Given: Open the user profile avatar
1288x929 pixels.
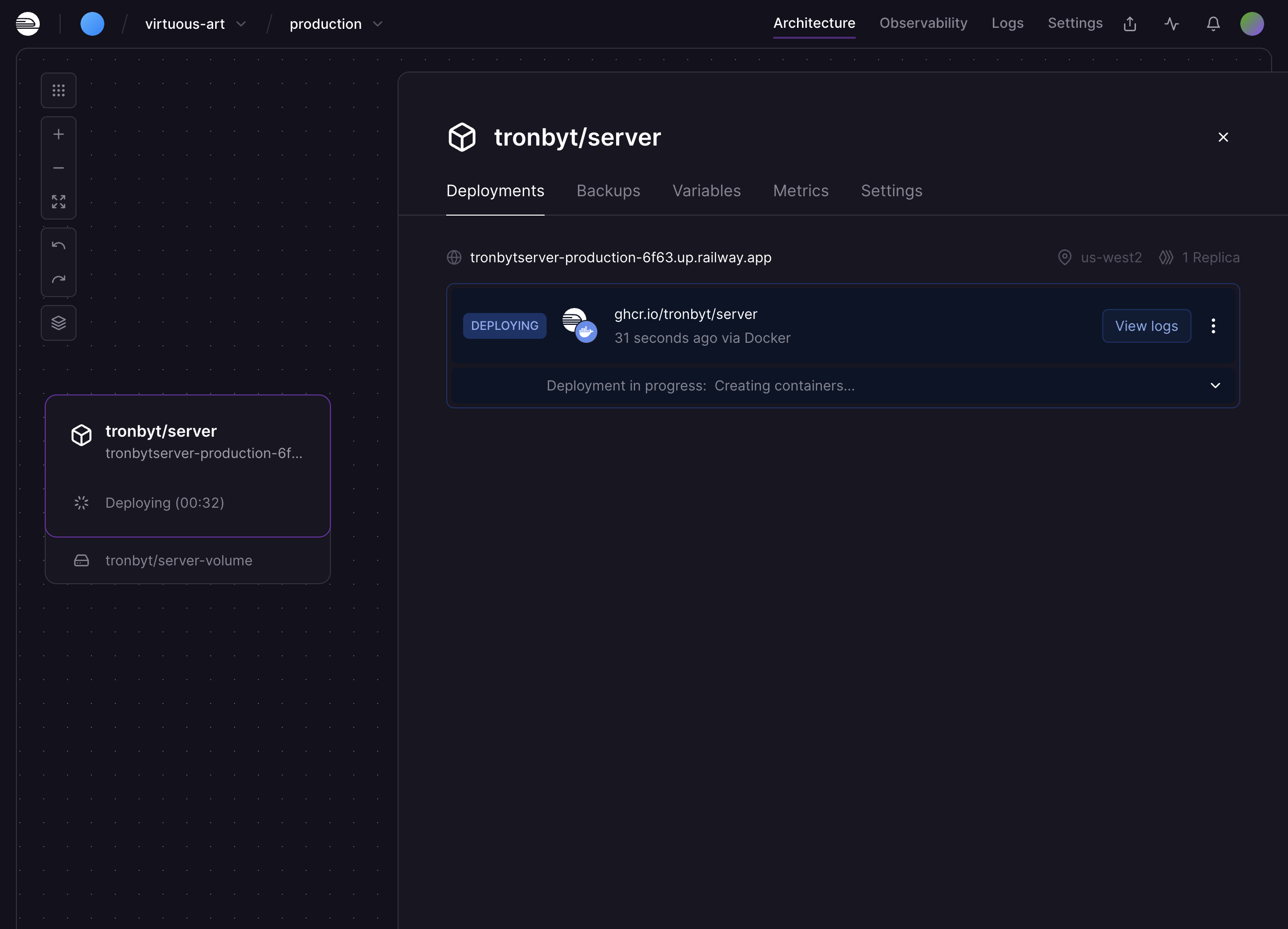Looking at the screenshot, I should click(1252, 24).
